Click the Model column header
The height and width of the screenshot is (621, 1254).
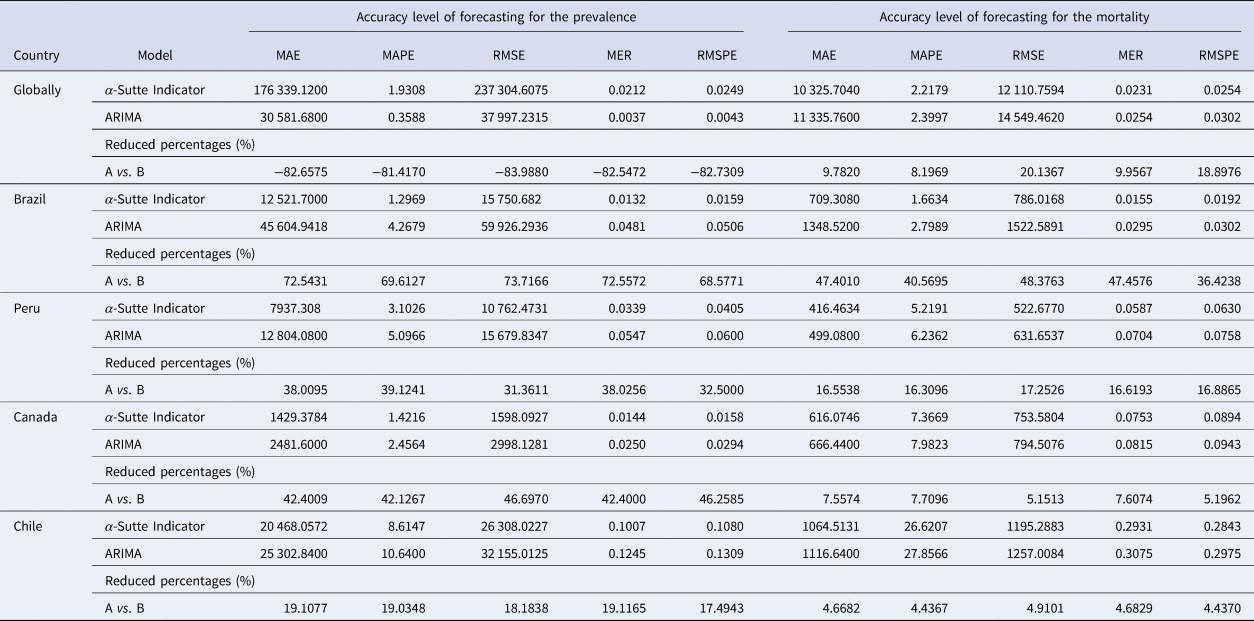point(155,57)
